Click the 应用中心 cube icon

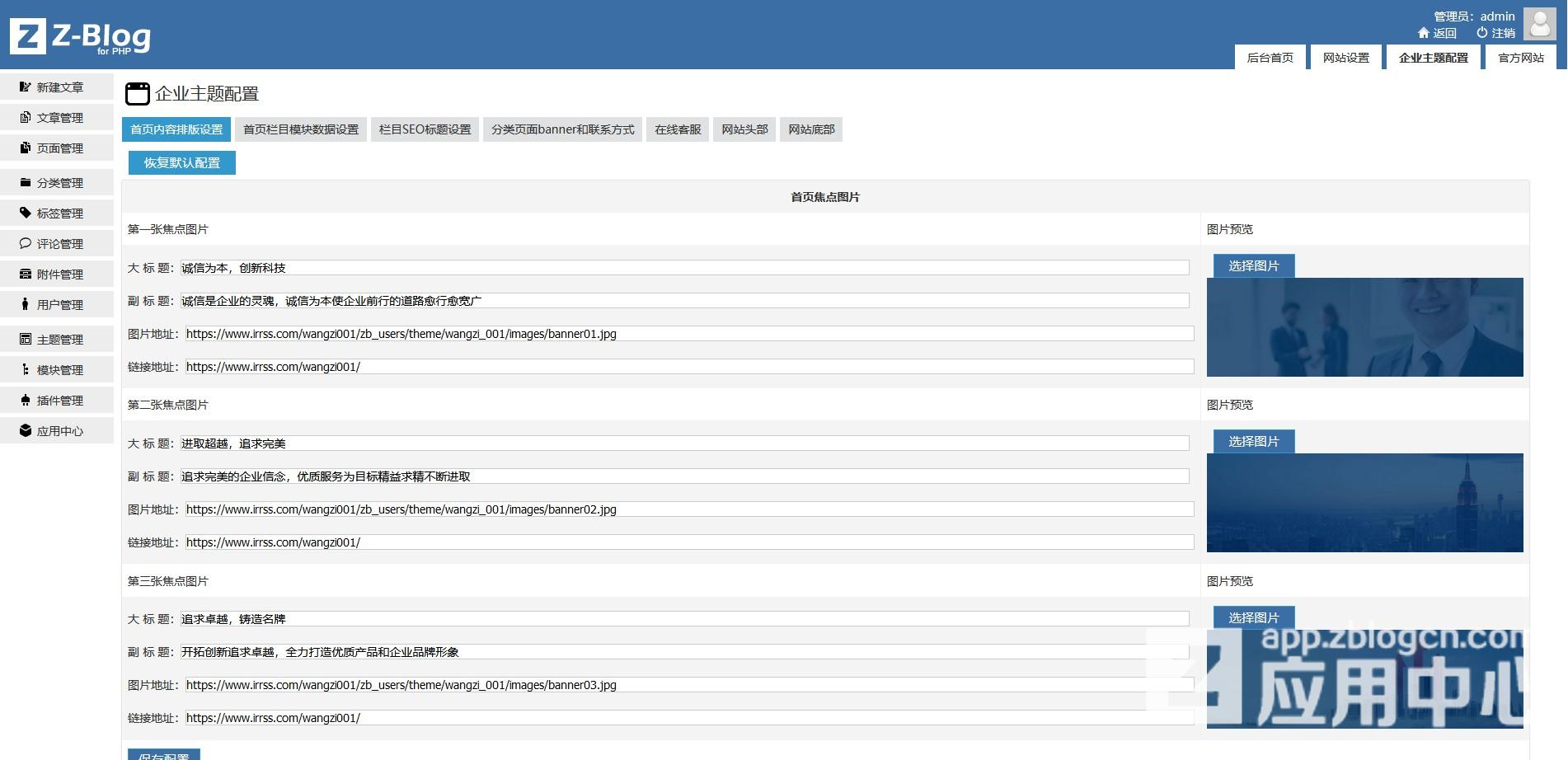(26, 430)
